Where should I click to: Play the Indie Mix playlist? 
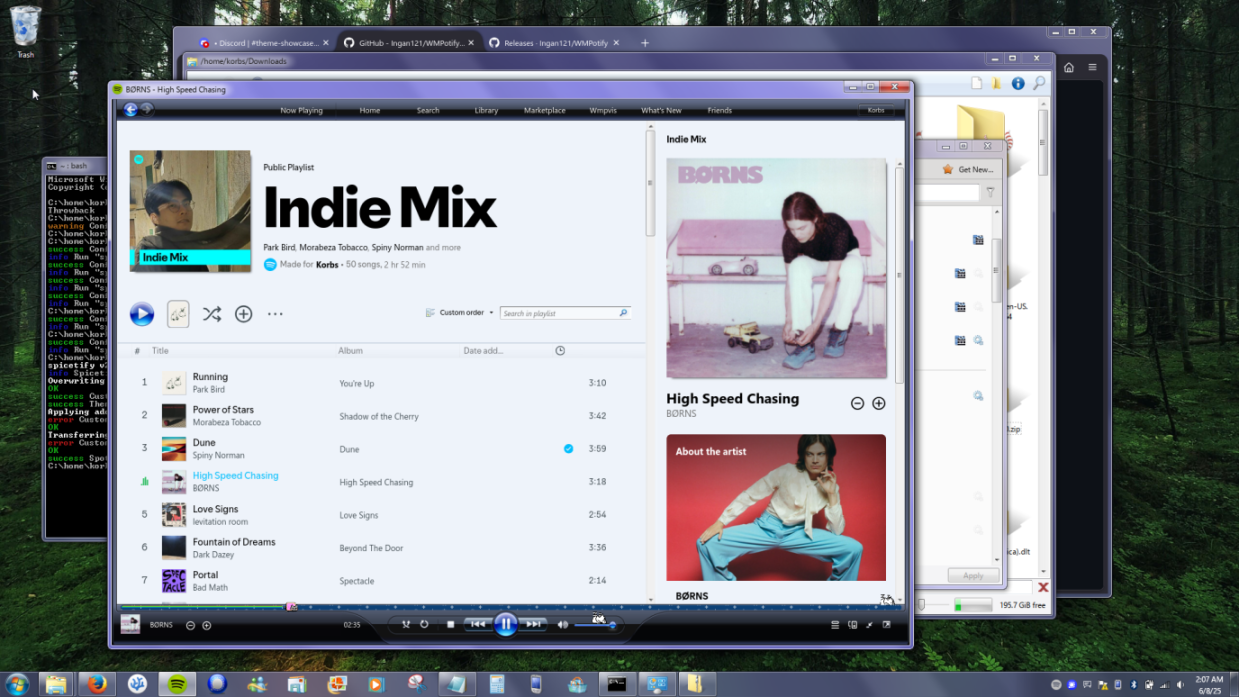(x=142, y=314)
